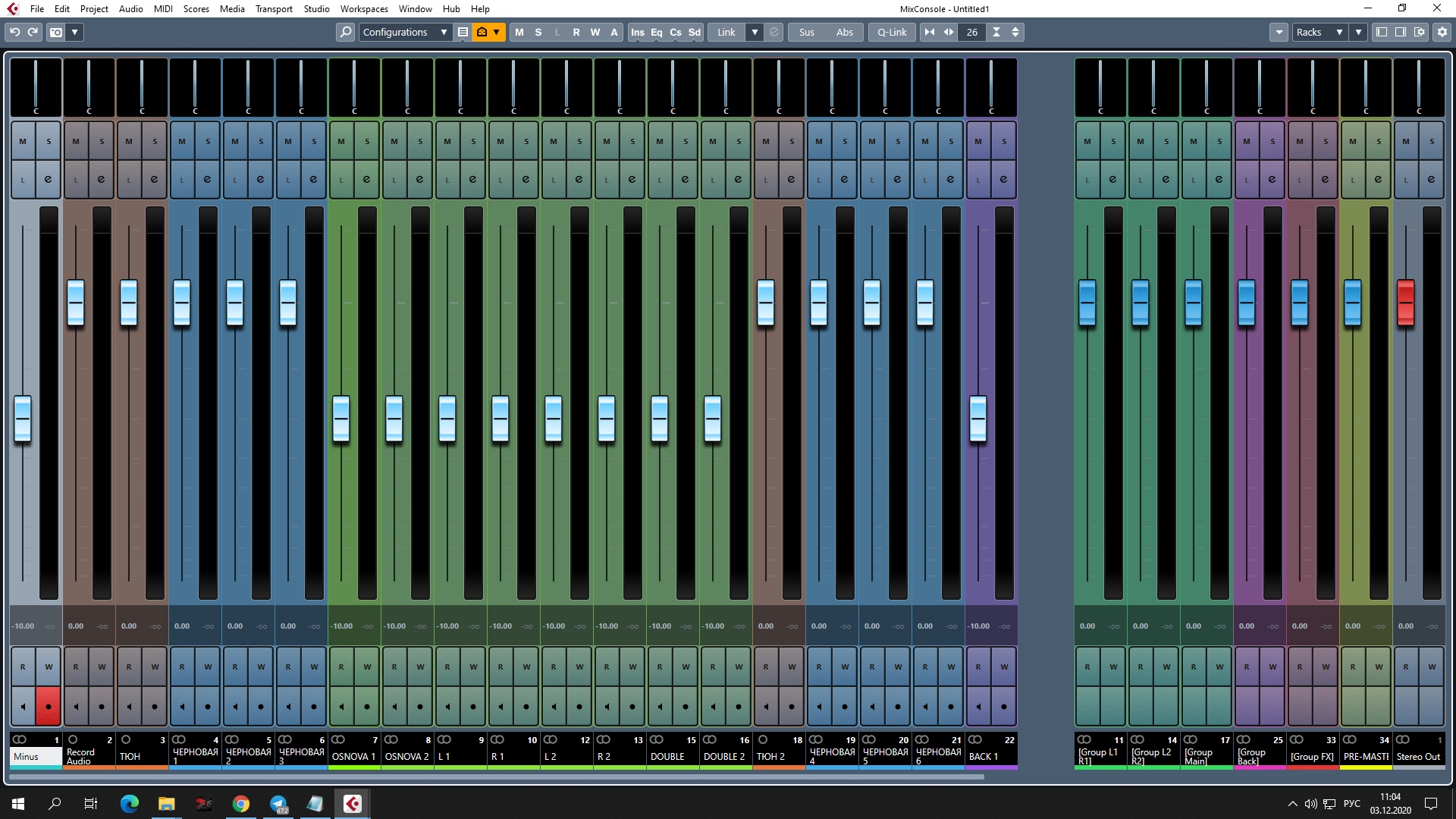Screen dimensions: 1456x819
Task: Open the Configurations dropdown
Action: coord(404,32)
